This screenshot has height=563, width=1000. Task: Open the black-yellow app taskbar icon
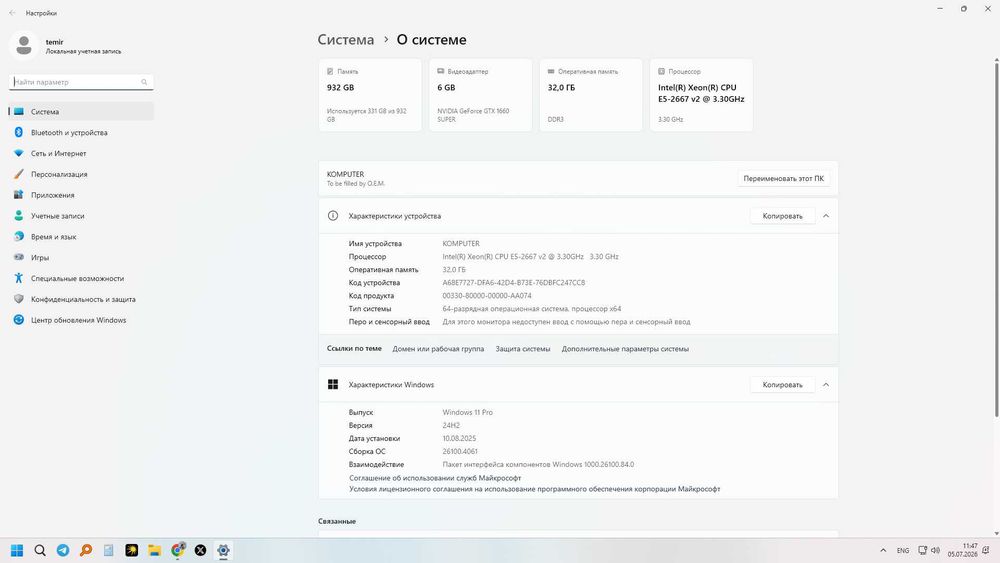(131, 550)
